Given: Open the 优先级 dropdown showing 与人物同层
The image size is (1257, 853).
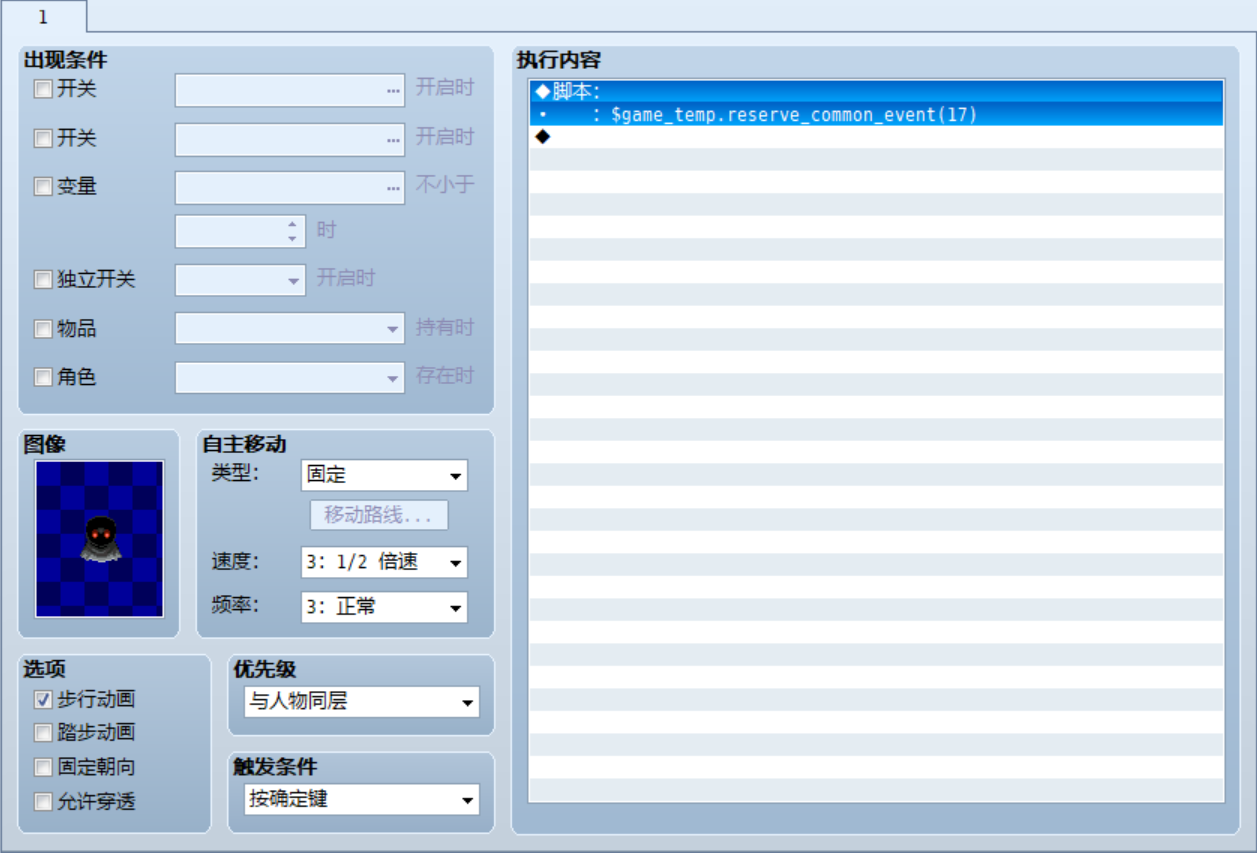Looking at the screenshot, I should (362, 702).
